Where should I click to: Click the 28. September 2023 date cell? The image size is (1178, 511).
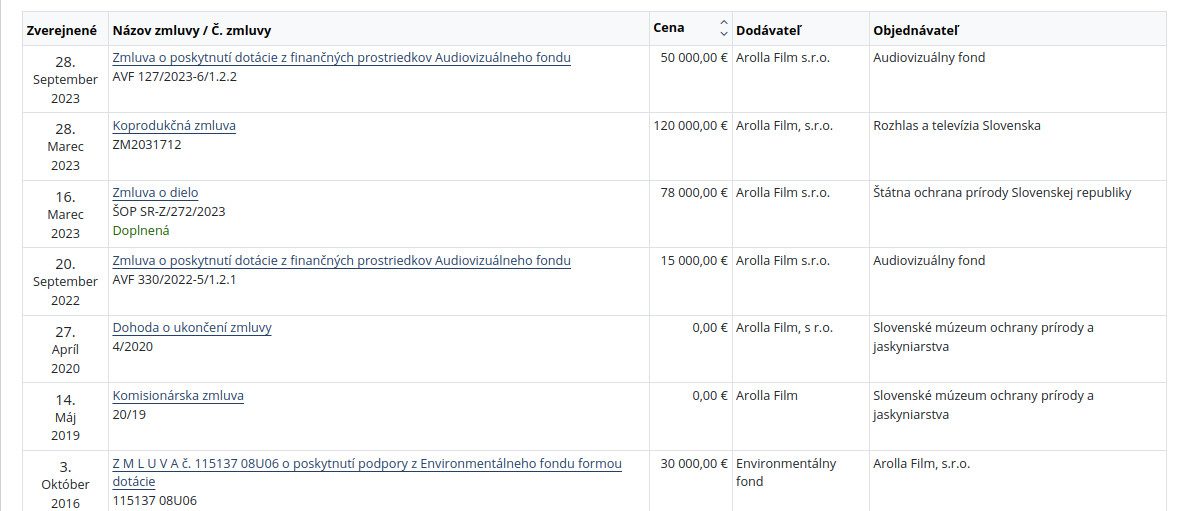pos(65,79)
